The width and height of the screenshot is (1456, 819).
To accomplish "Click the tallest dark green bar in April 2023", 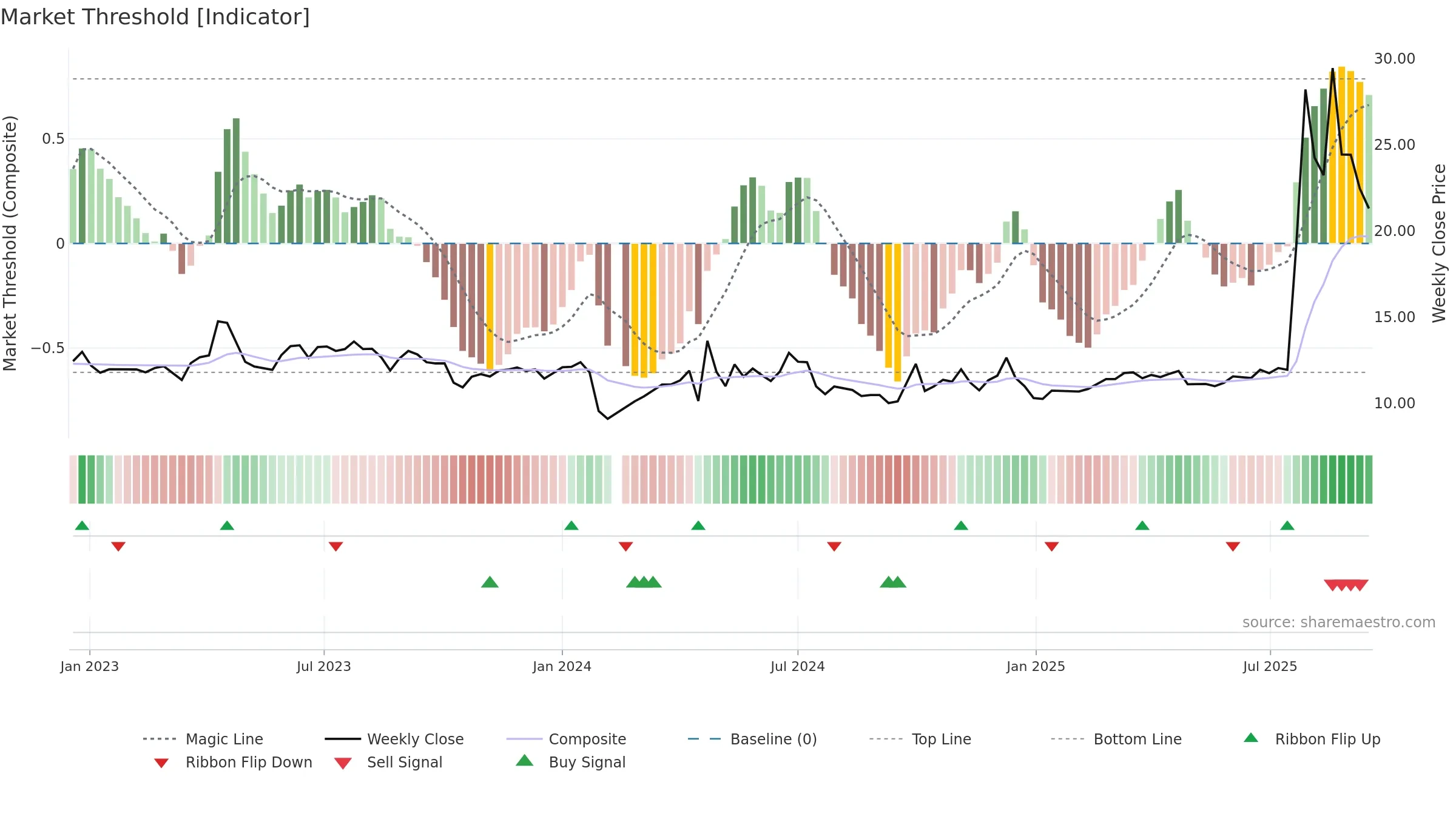I will (x=236, y=181).
